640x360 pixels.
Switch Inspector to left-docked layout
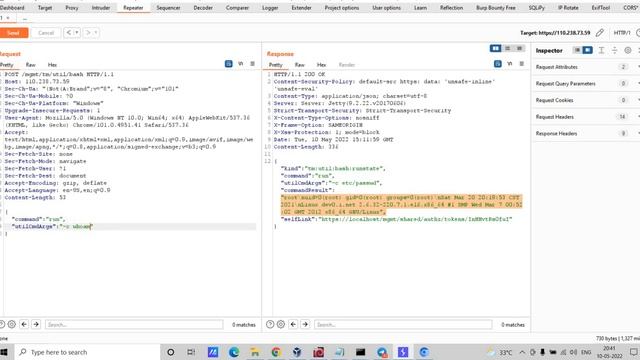pyautogui.click(x=577, y=50)
